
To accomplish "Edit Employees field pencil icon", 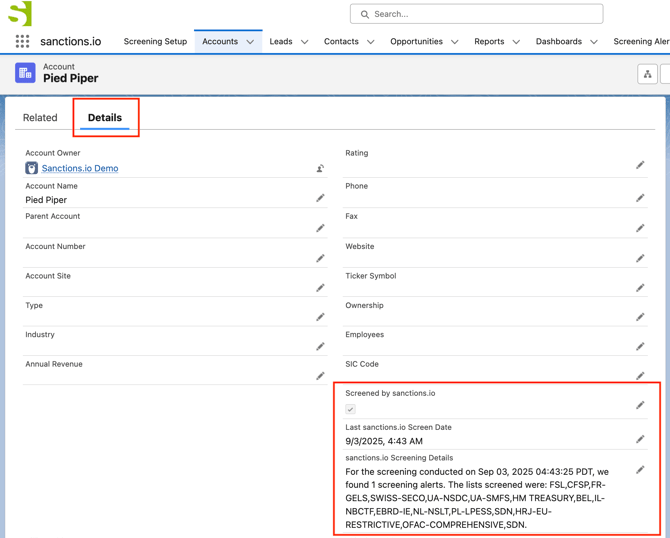I will pyautogui.click(x=640, y=346).
